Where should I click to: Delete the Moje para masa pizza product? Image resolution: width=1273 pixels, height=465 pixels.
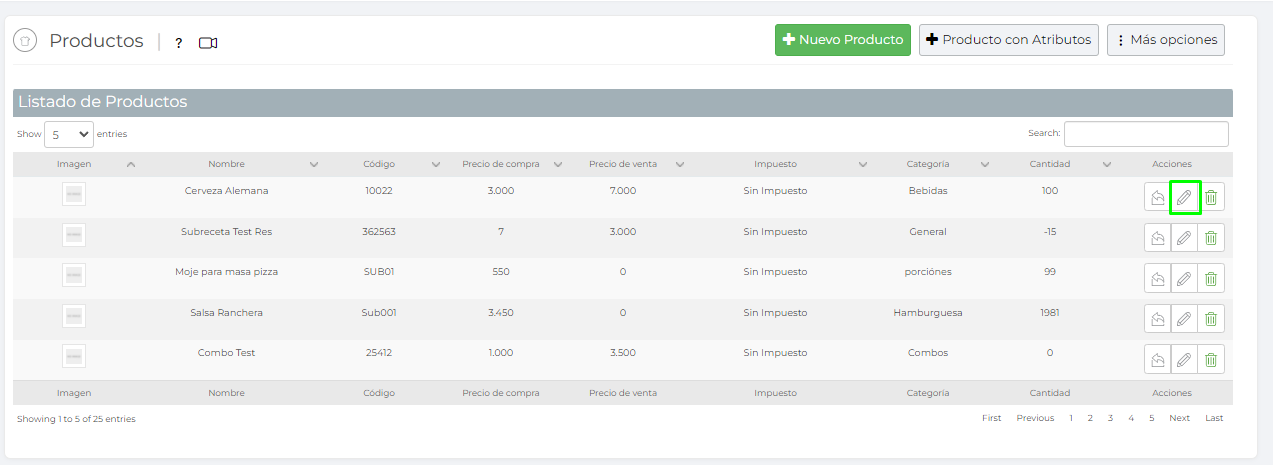[x=1211, y=278]
